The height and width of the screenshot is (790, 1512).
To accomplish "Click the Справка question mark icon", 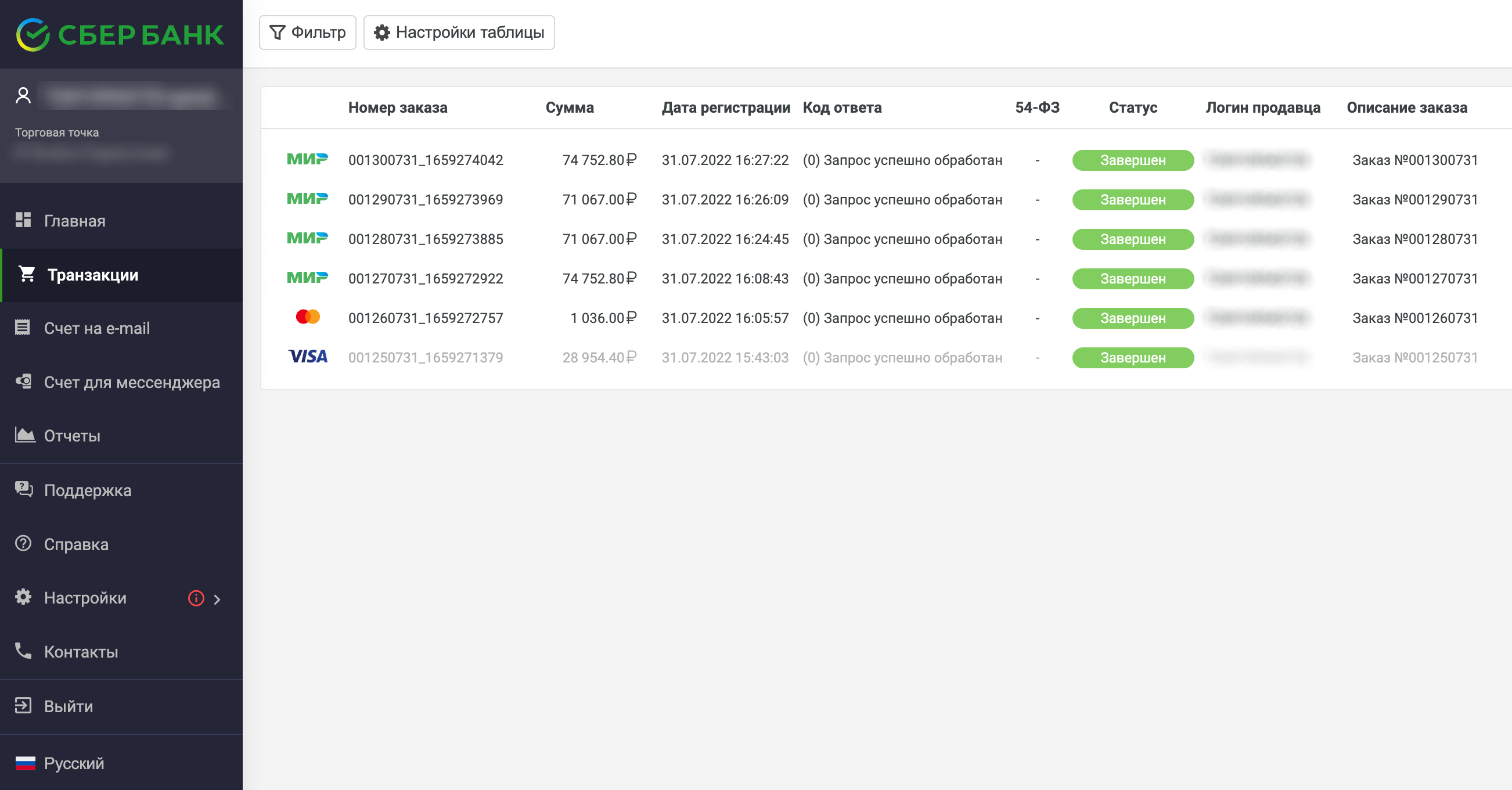I will click(x=23, y=543).
